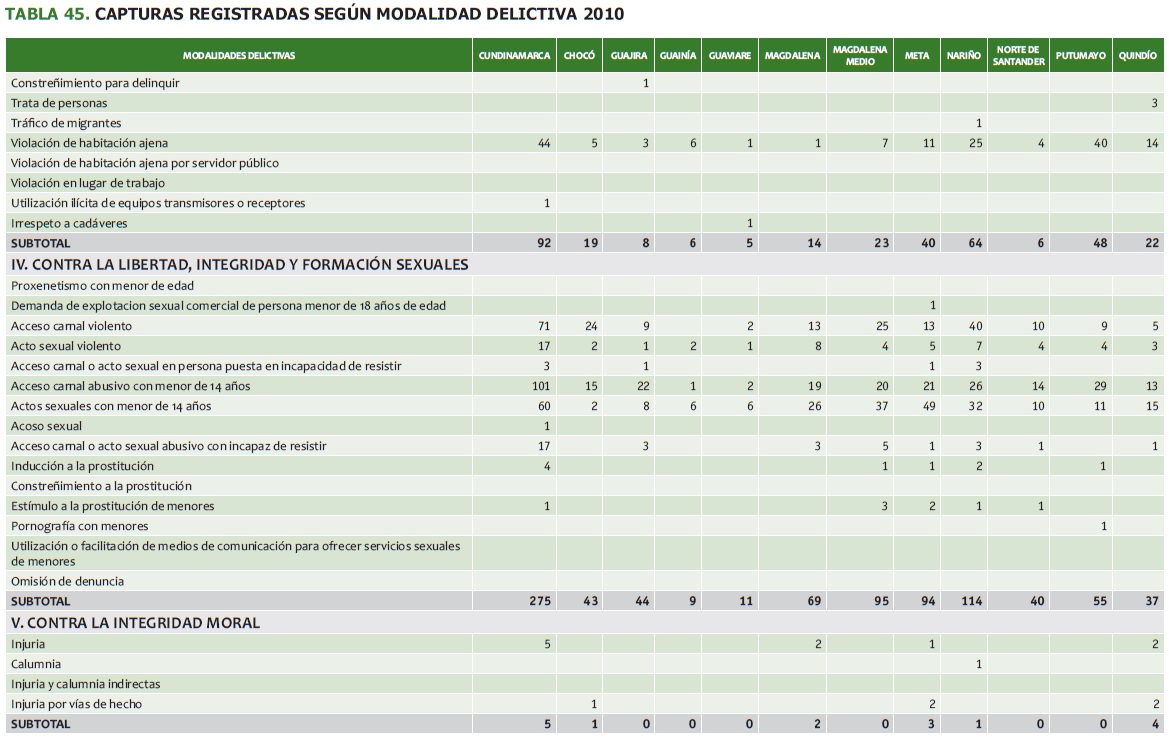Select the 'Trata de personas' row label
The image size is (1169, 741).
[x=59, y=103]
